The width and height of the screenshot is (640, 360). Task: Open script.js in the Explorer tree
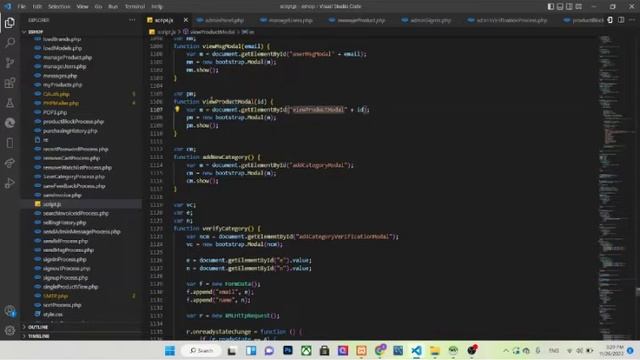click(52, 204)
